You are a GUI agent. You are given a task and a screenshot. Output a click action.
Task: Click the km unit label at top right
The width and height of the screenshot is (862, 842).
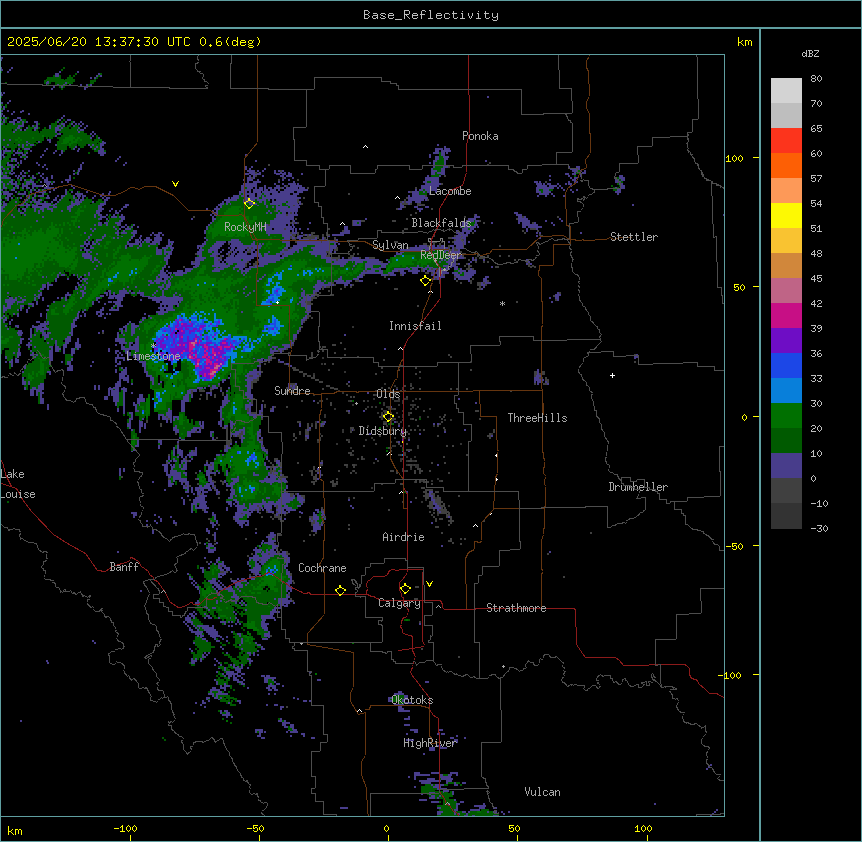(x=745, y=42)
